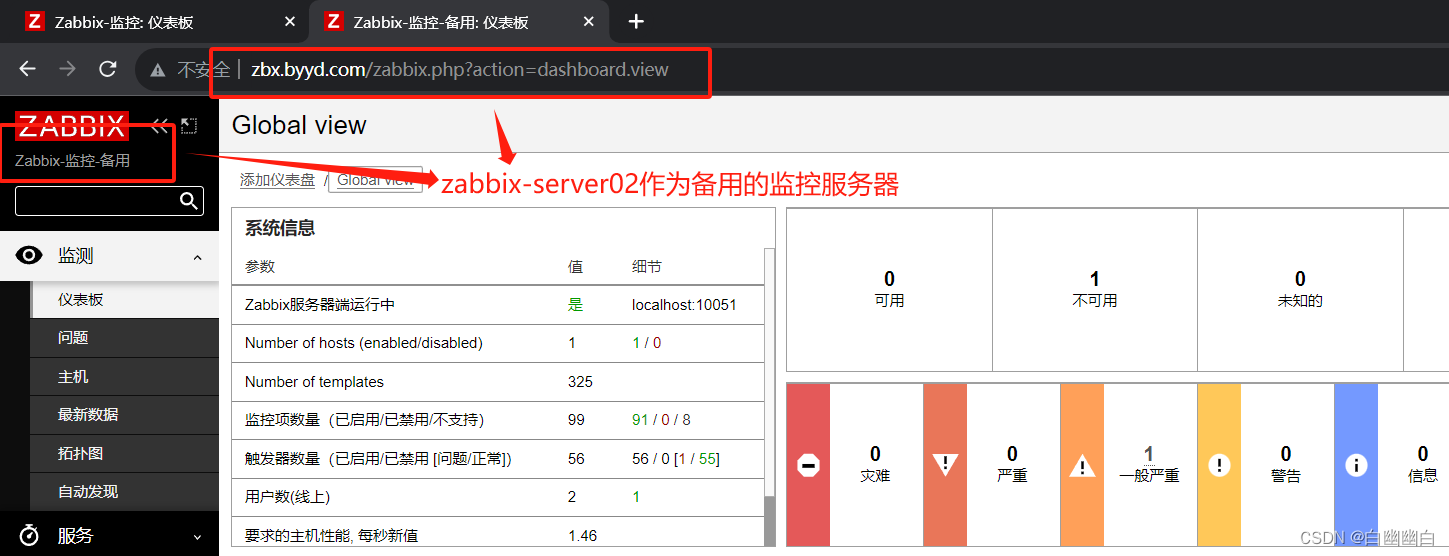Click the sidebar search magnifier icon

tap(189, 201)
